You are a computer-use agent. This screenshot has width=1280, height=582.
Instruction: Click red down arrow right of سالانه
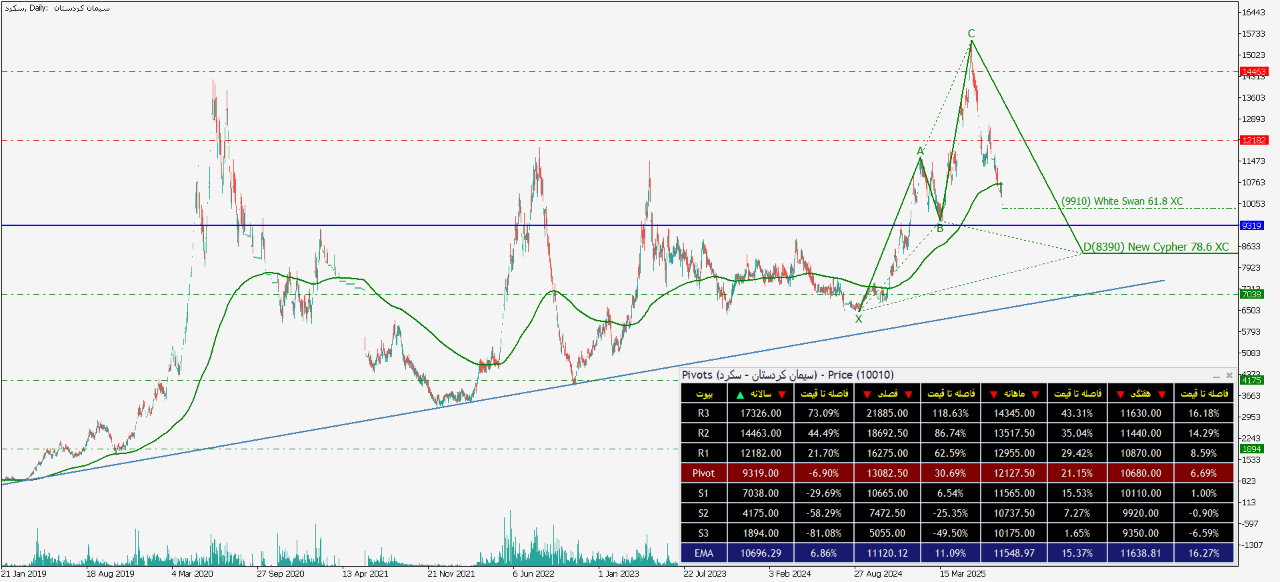click(x=782, y=394)
